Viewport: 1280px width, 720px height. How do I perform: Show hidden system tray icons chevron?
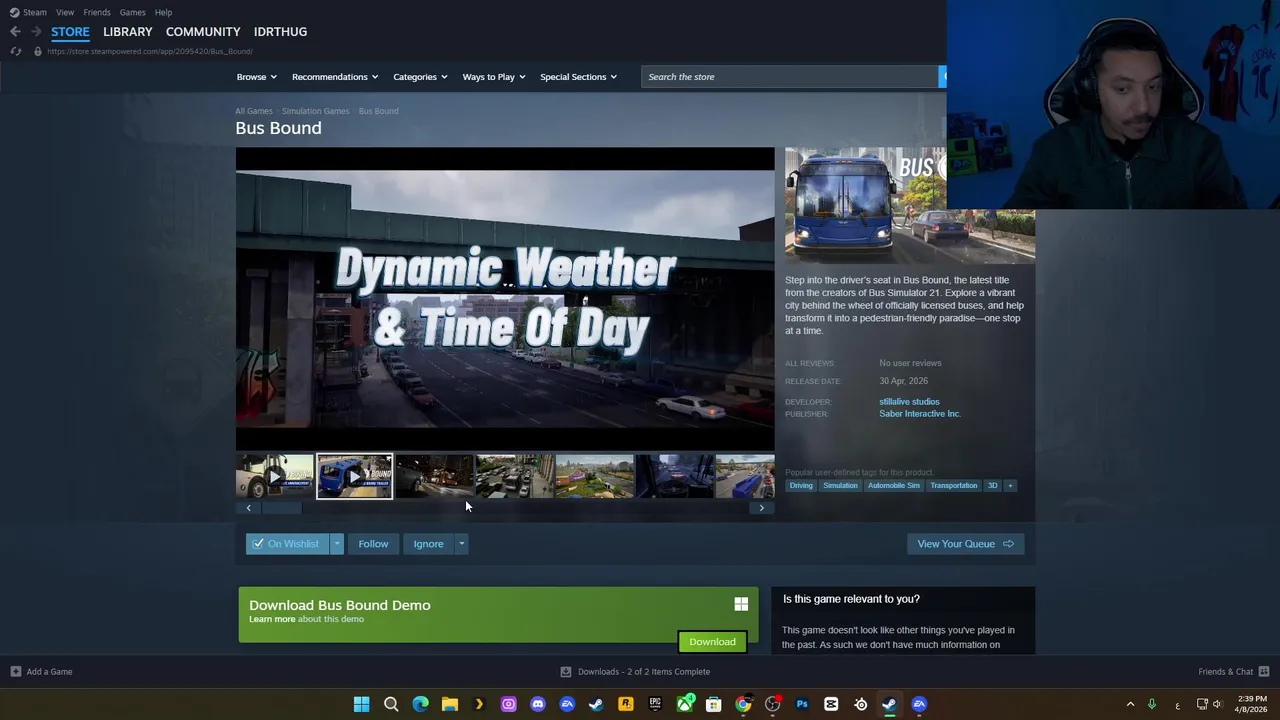click(x=1130, y=704)
